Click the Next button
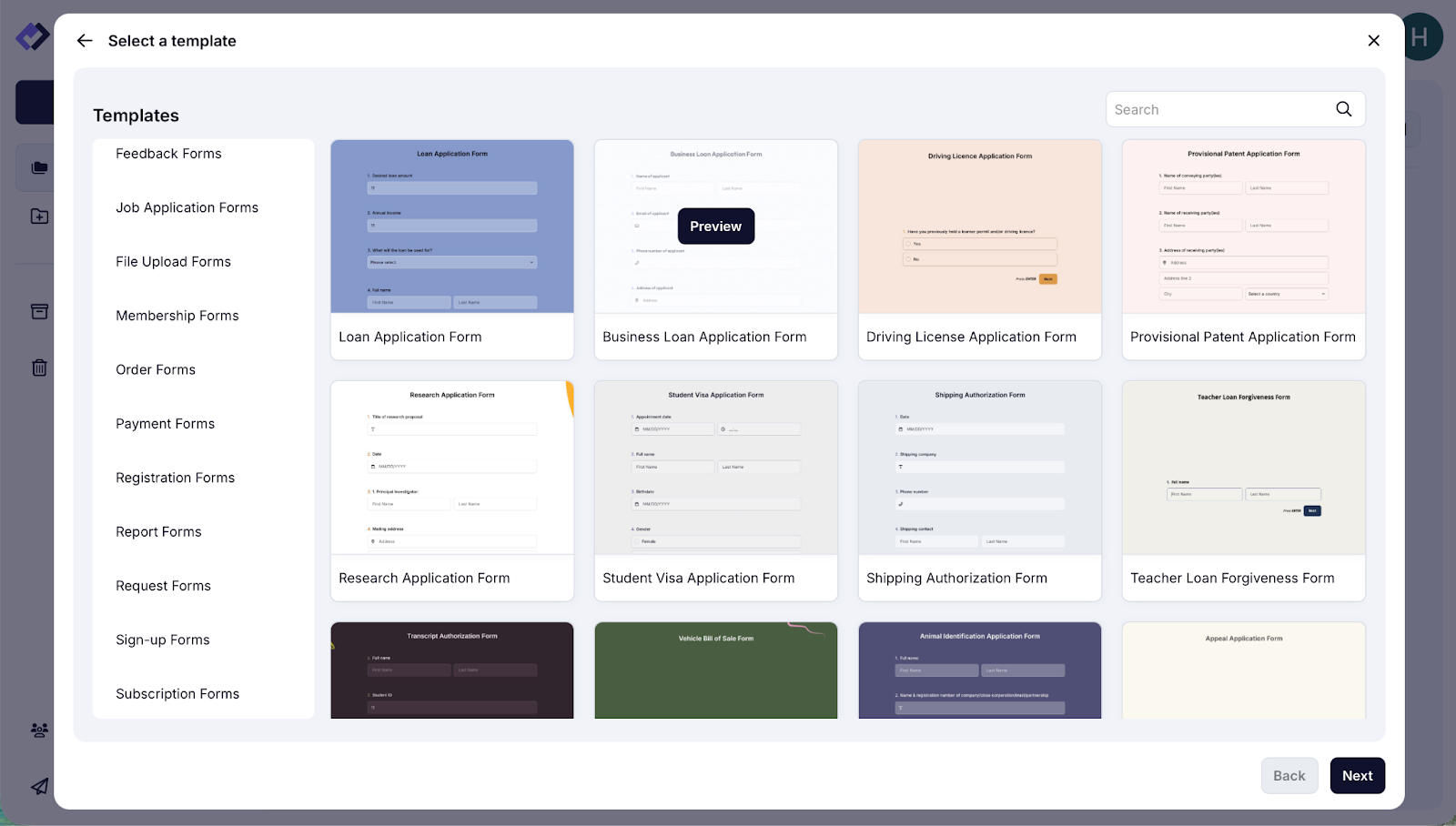This screenshot has height=826, width=1456. (1357, 775)
